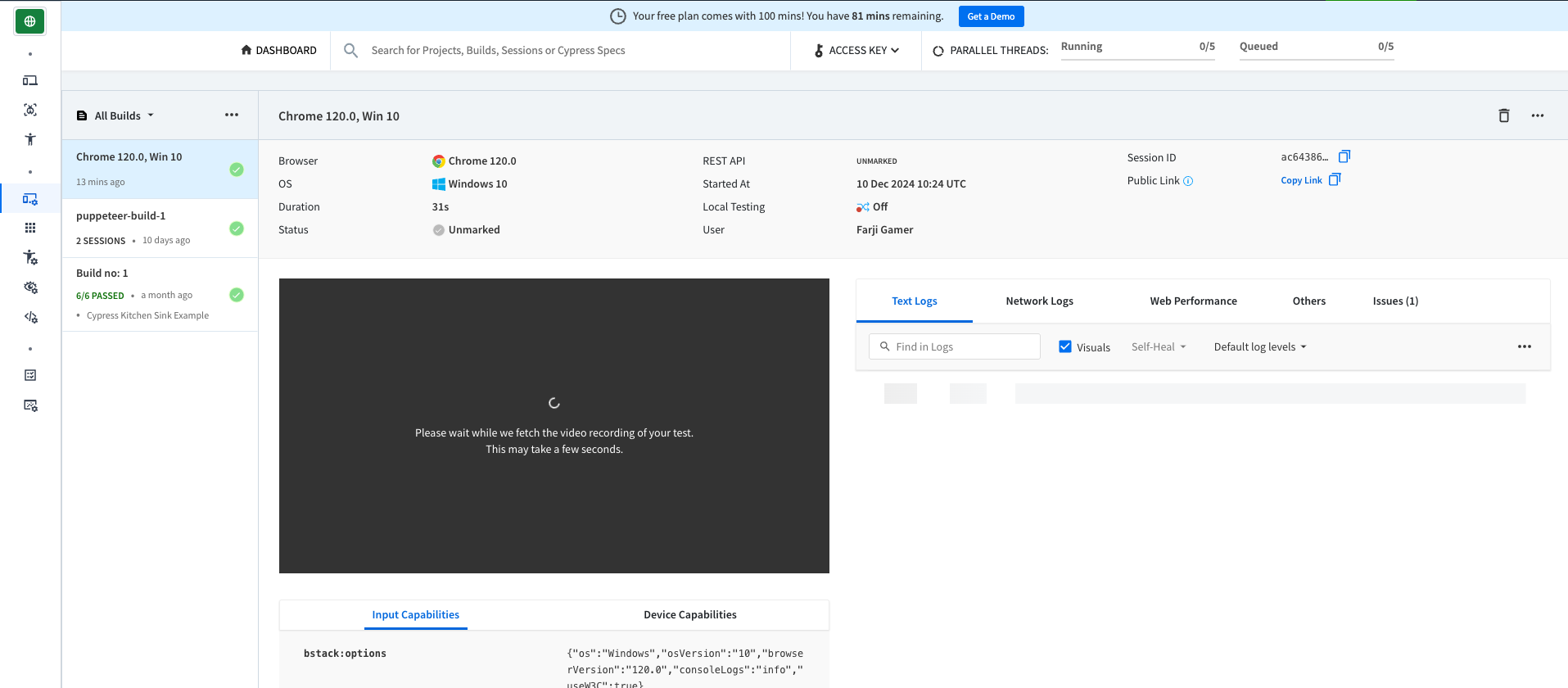The width and height of the screenshot is (1568, 688).
Task: Click the parallel threads refresh icon
Action: click(x=938, y=51)
